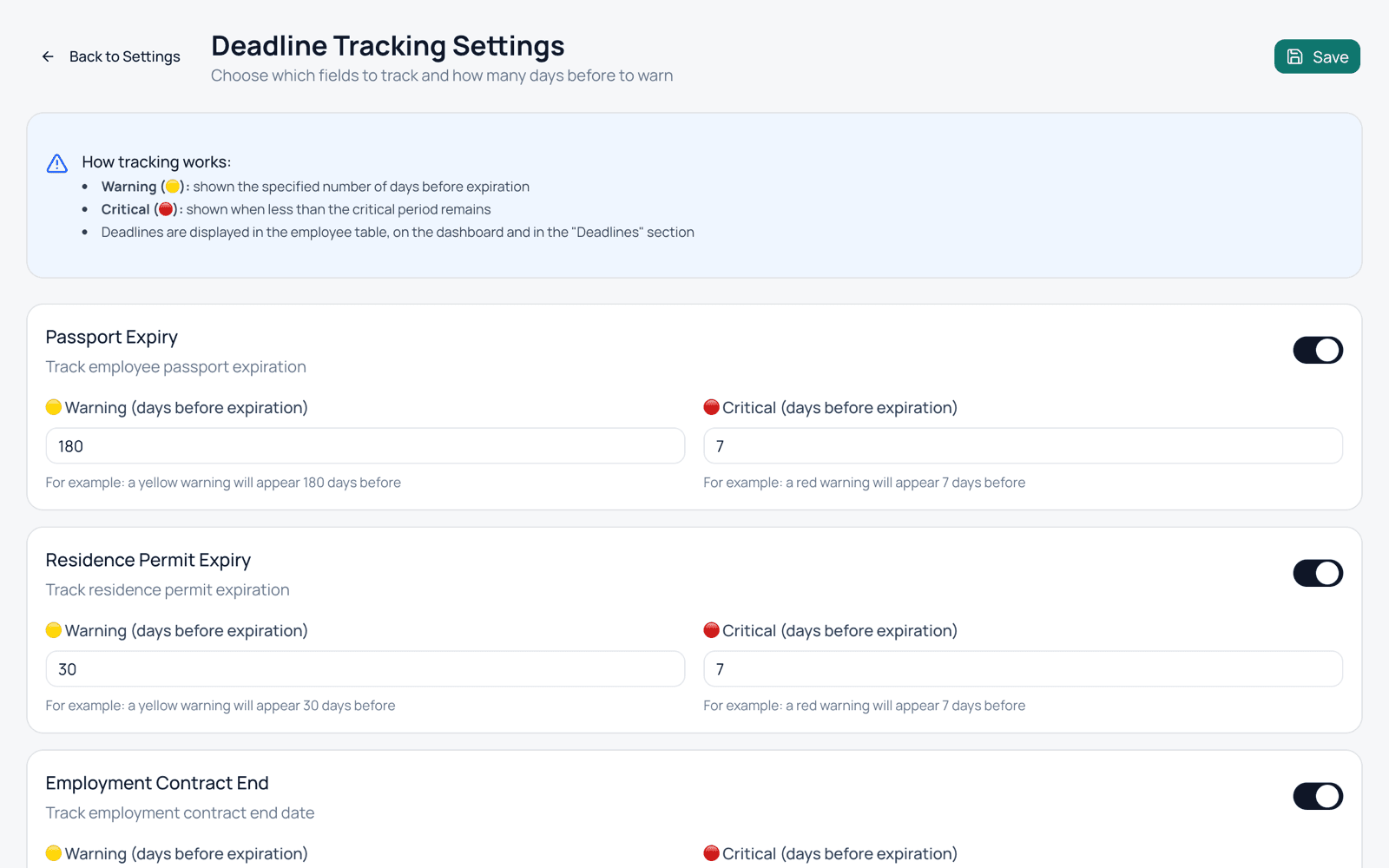Click the floppy disk save icon
The image size is (1389, 868).
[1294, 56]
